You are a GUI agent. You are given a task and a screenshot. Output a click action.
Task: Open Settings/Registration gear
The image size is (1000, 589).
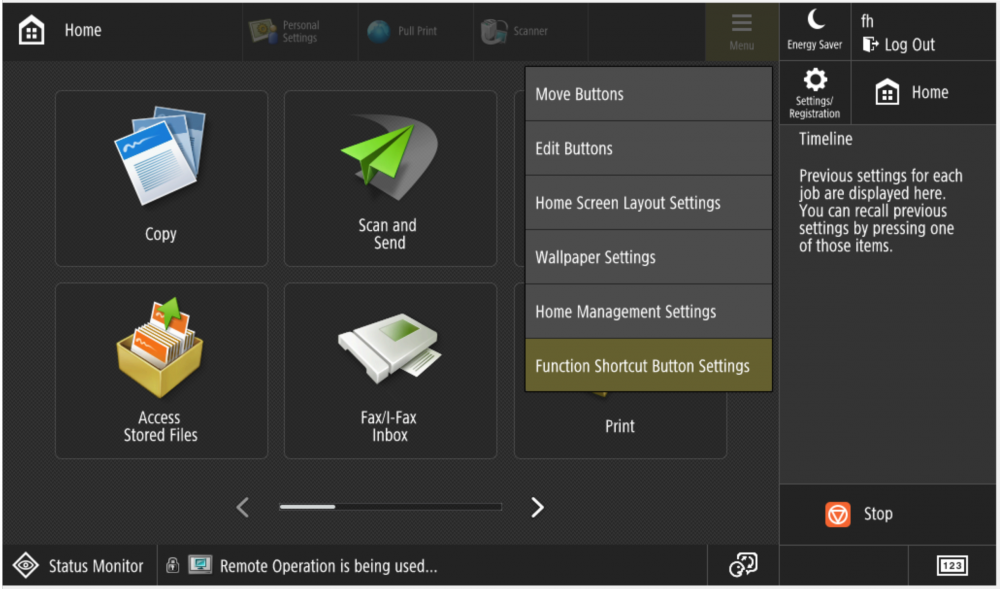(x=815, y=92)
